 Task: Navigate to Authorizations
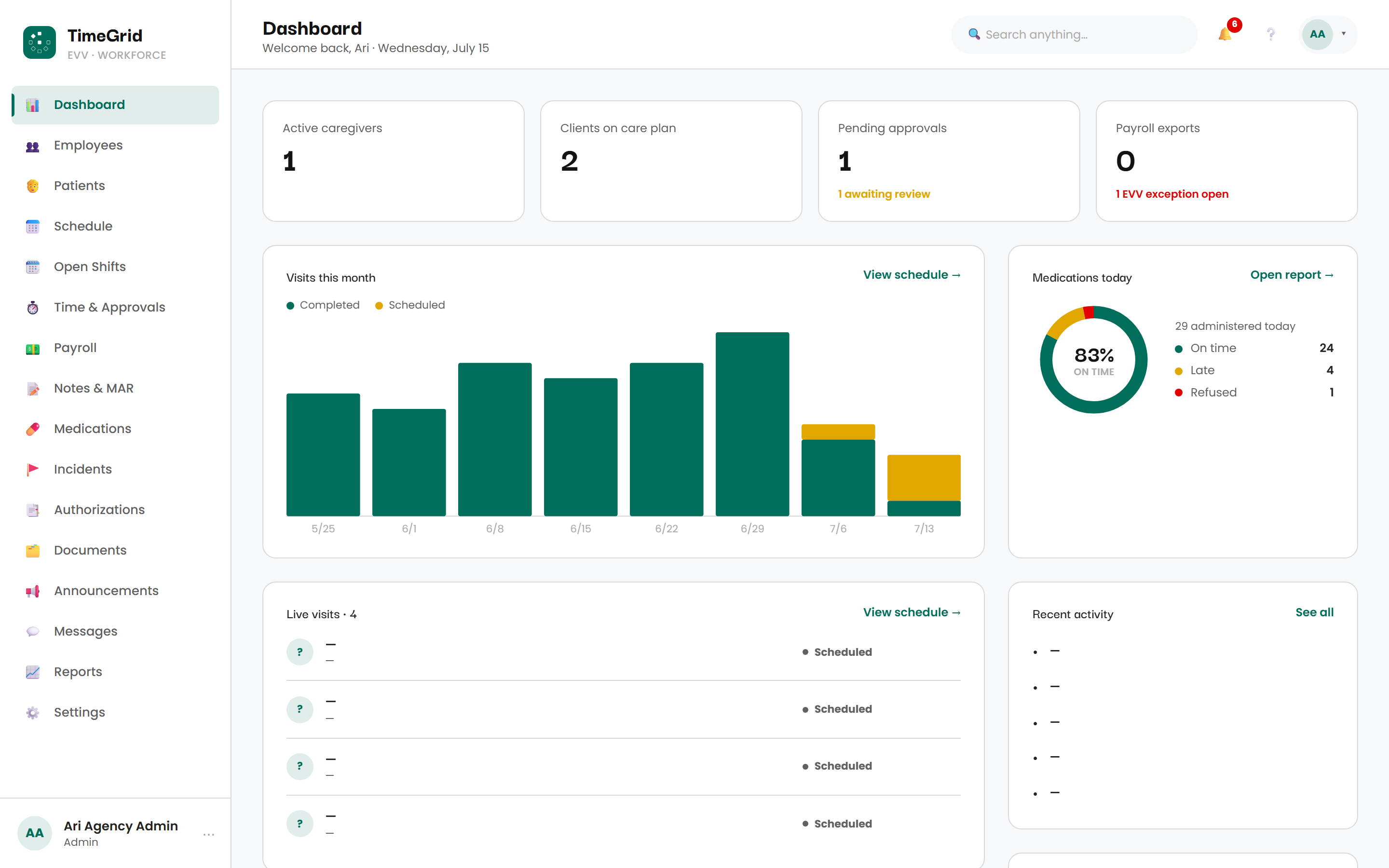[115, 510]
